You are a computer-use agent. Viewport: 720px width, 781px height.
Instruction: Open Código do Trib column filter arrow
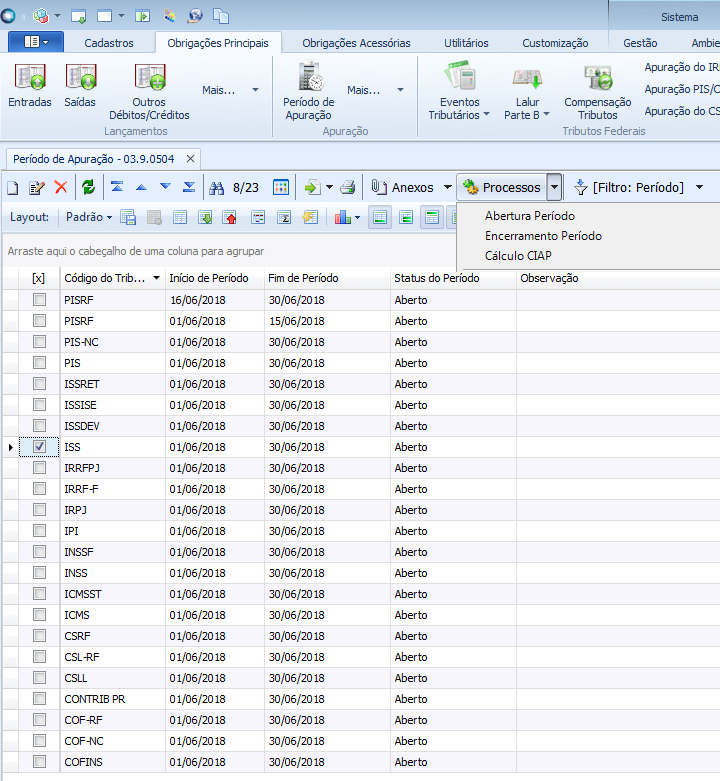tap(156, 278)
